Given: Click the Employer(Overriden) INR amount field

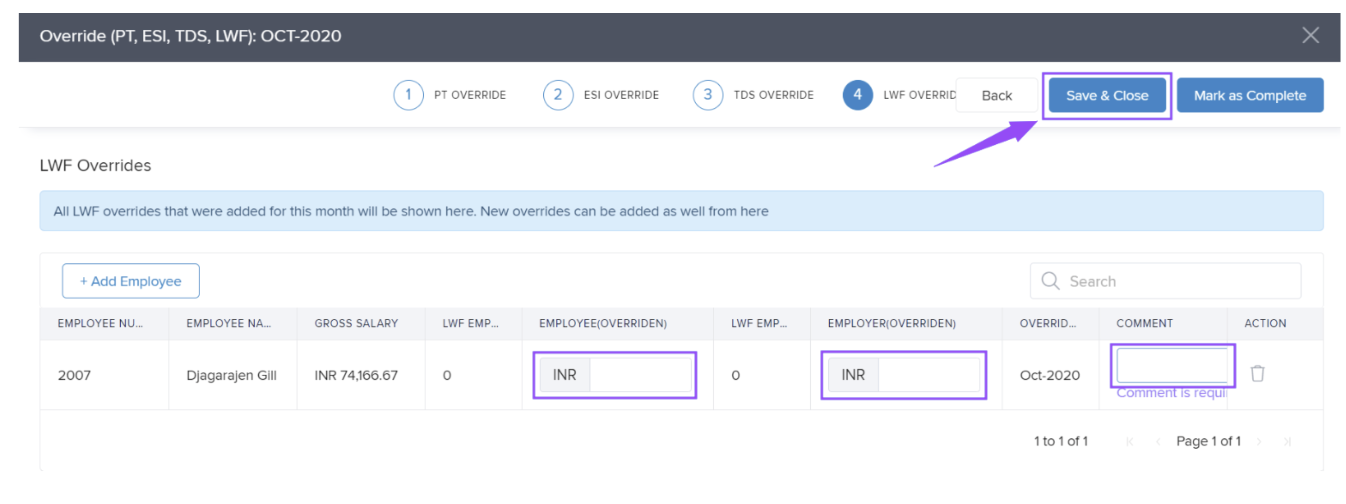Looking at the screenshot, I should [928, 375].
